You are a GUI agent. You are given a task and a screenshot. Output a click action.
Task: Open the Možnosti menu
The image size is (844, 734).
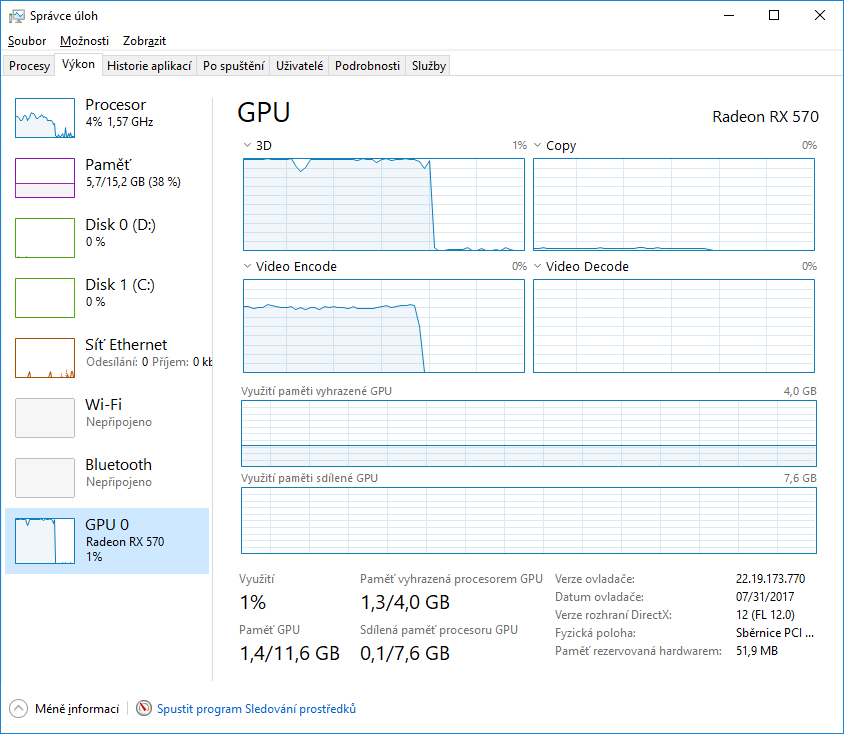pos(84,41)
